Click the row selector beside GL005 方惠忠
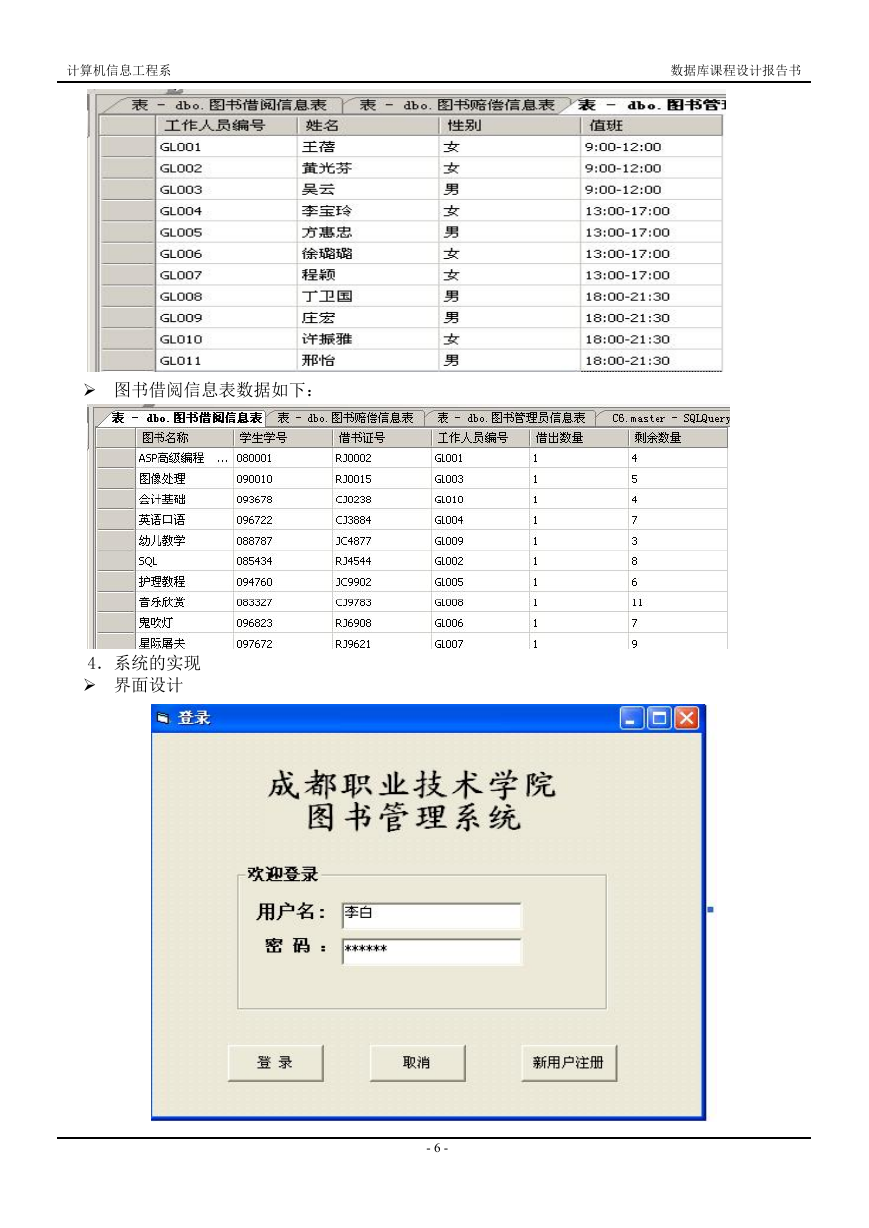 127,232
